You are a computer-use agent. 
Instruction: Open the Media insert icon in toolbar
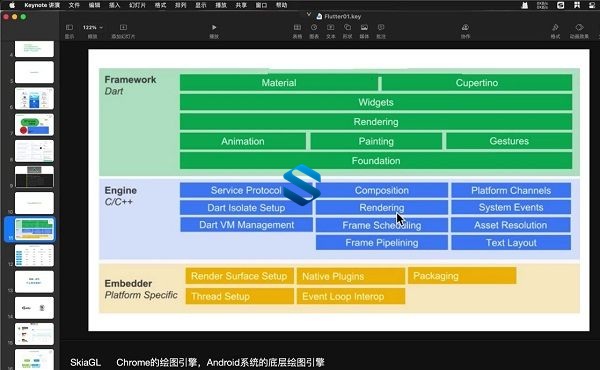[364, 28]
